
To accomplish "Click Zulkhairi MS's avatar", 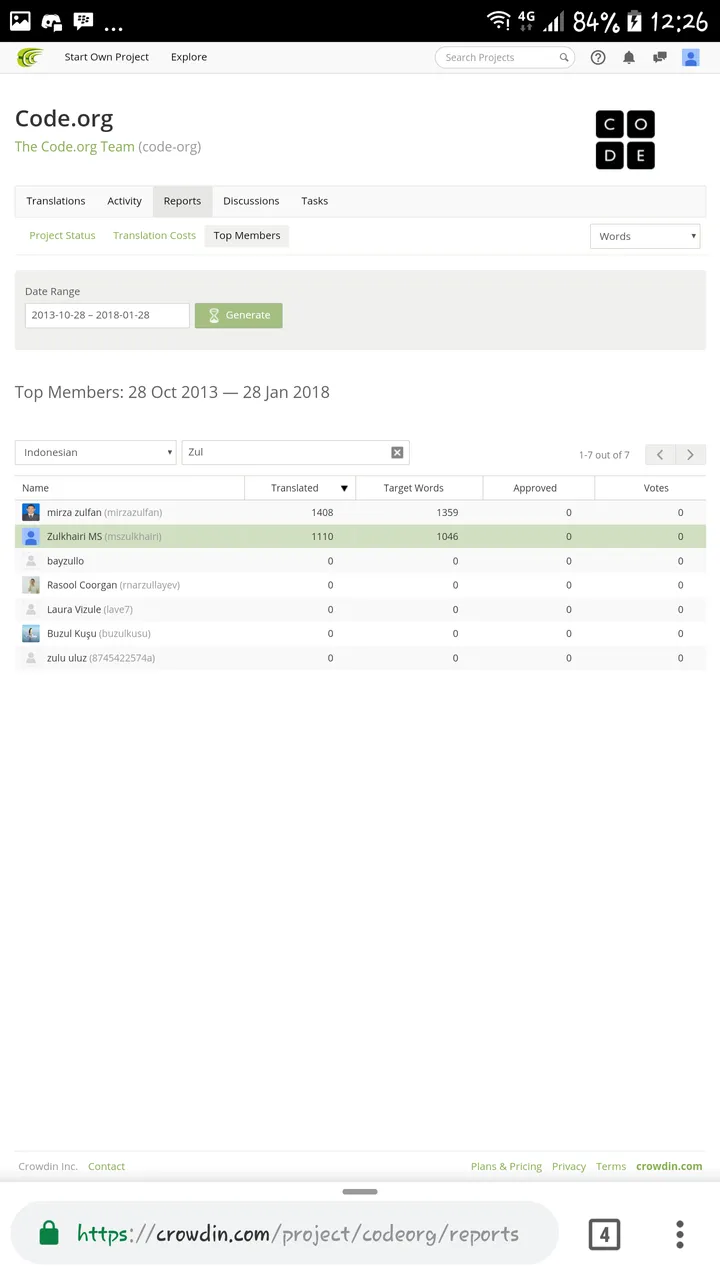I will [31, 537].
